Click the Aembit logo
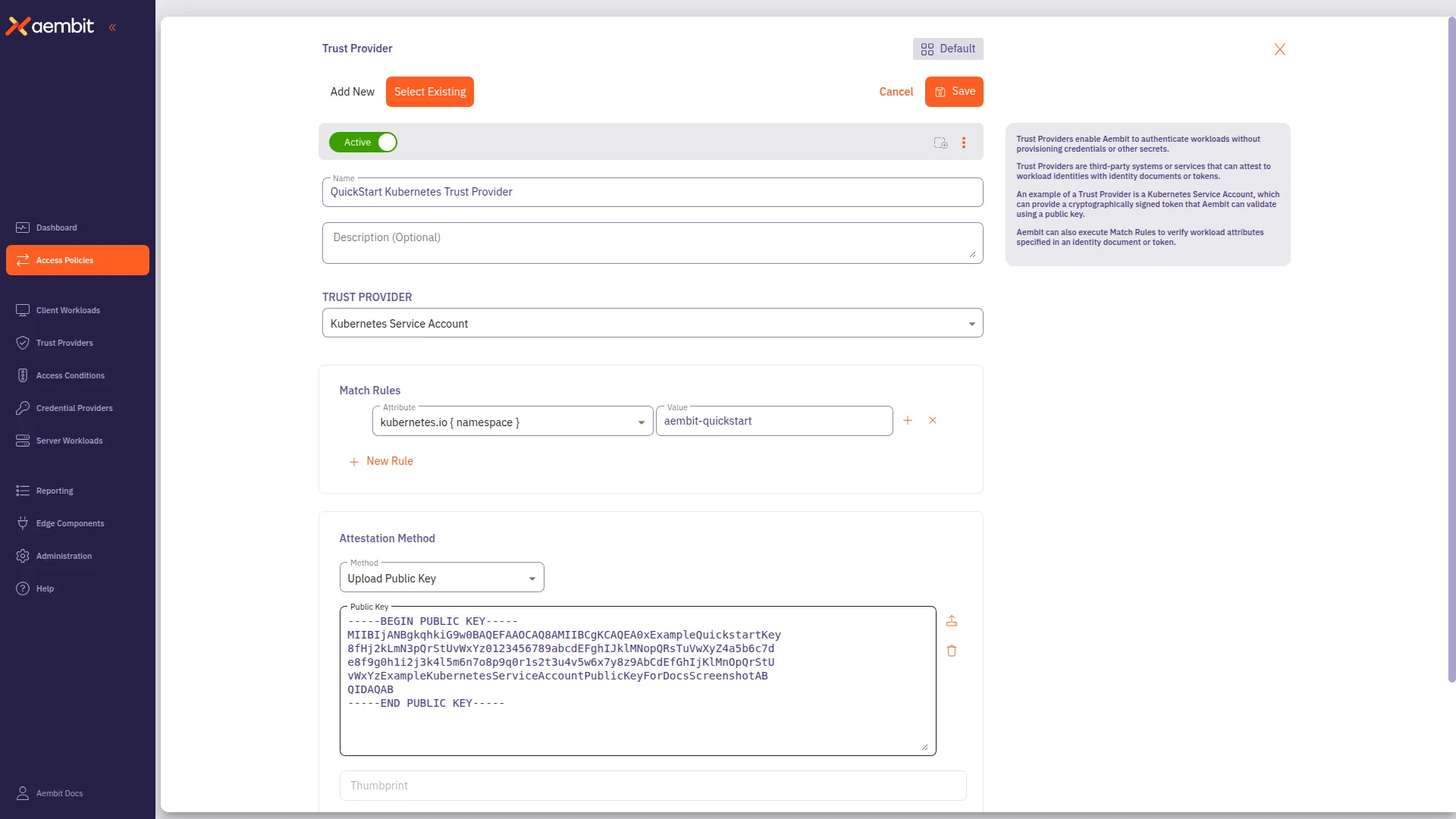Screen dimensions: 1456x819 coord(50,27)
